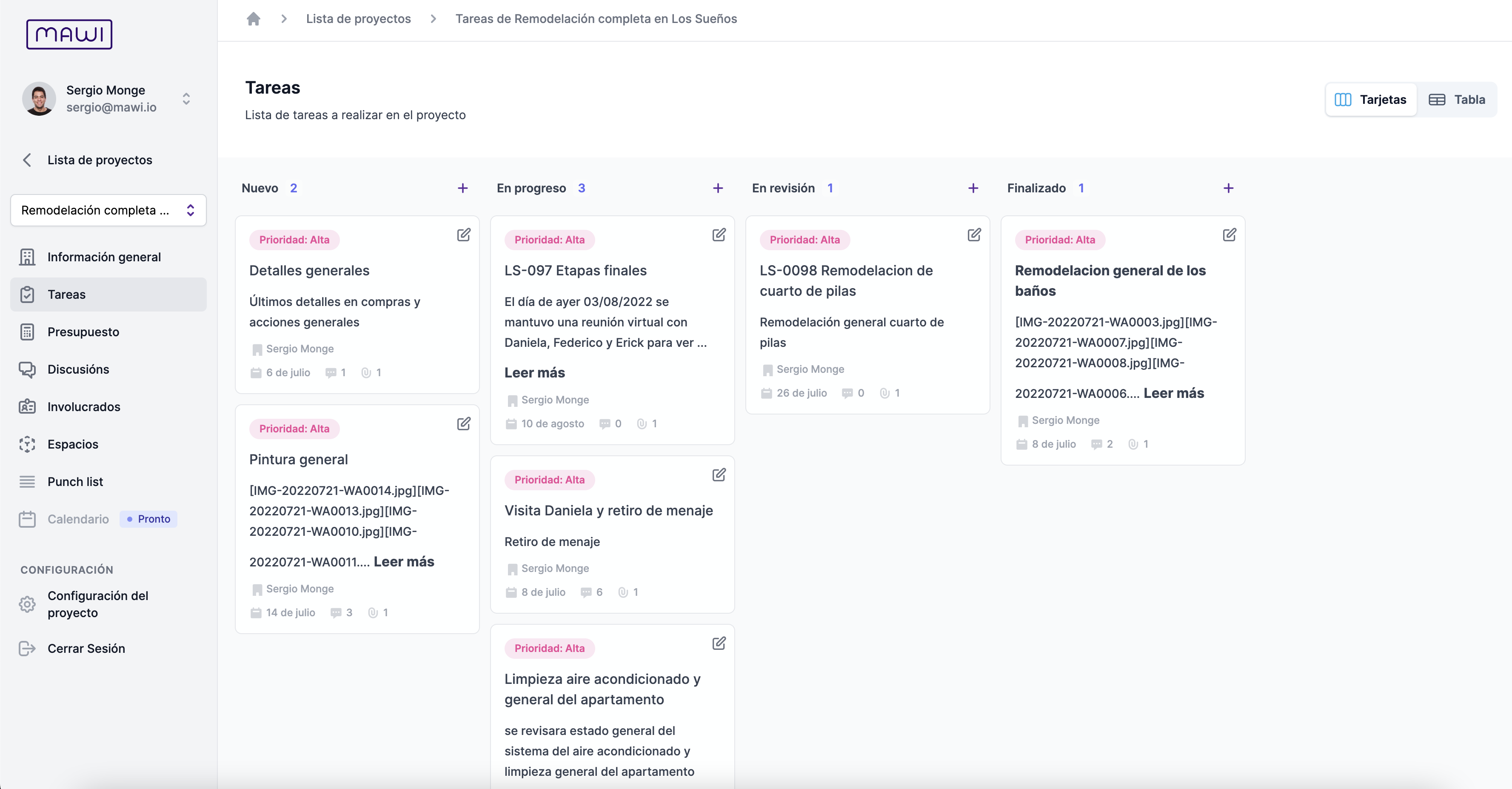
Task: Edit the Remodelacion general de los baños card
Action: 1229,235
